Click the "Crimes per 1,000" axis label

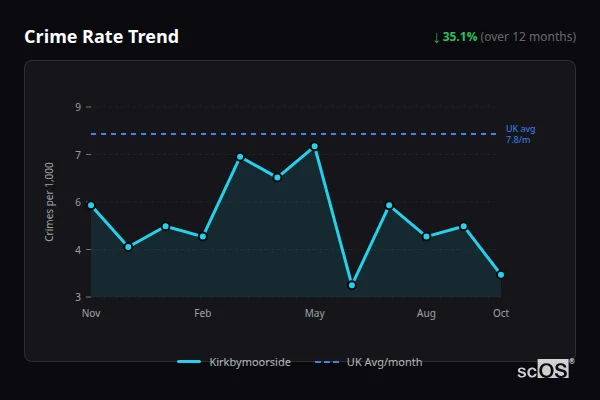49,202
